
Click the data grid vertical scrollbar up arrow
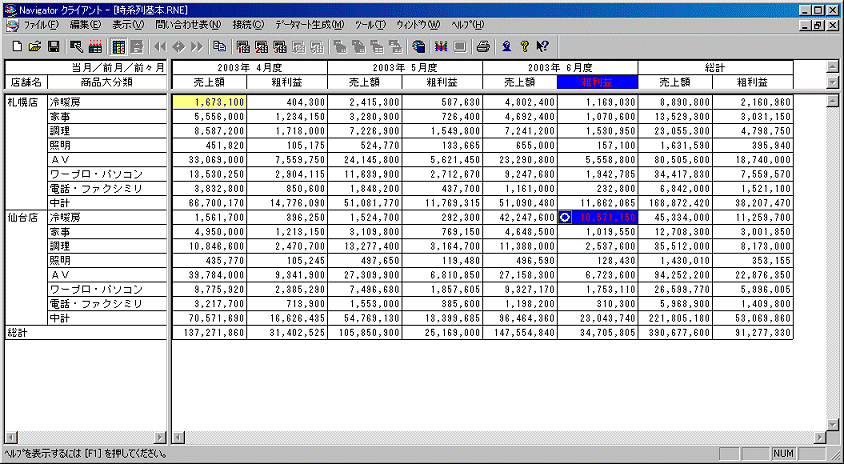point(832,100)
